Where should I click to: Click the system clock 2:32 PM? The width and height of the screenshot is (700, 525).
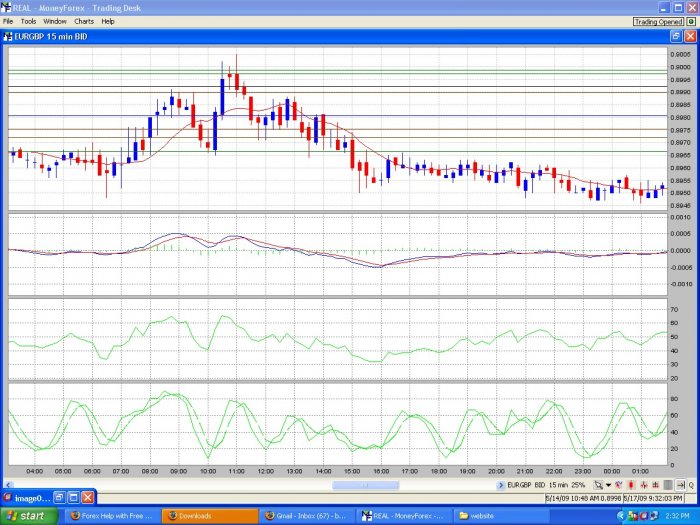coord(677,516)
